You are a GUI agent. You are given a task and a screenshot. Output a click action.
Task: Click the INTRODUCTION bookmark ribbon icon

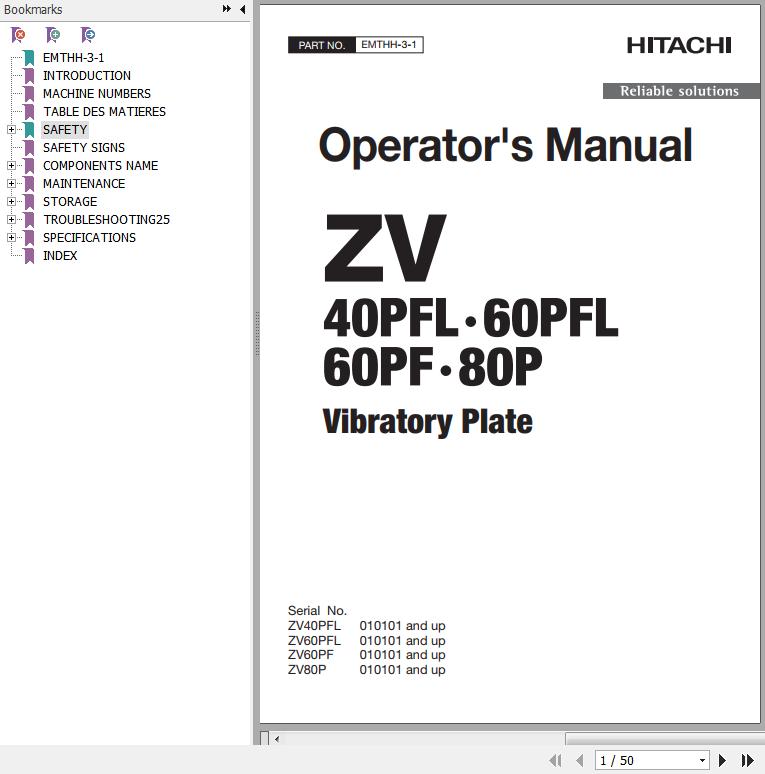tap(29, 76)
